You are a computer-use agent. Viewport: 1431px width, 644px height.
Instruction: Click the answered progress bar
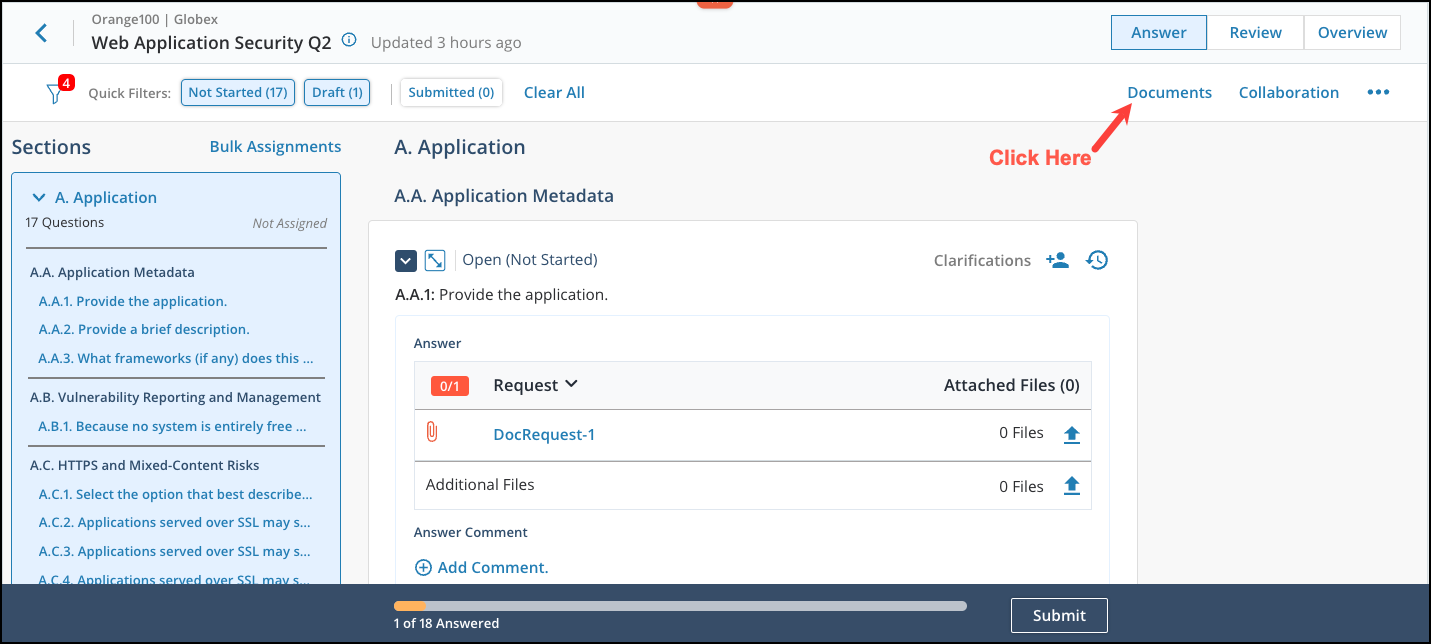click(680, 606)
